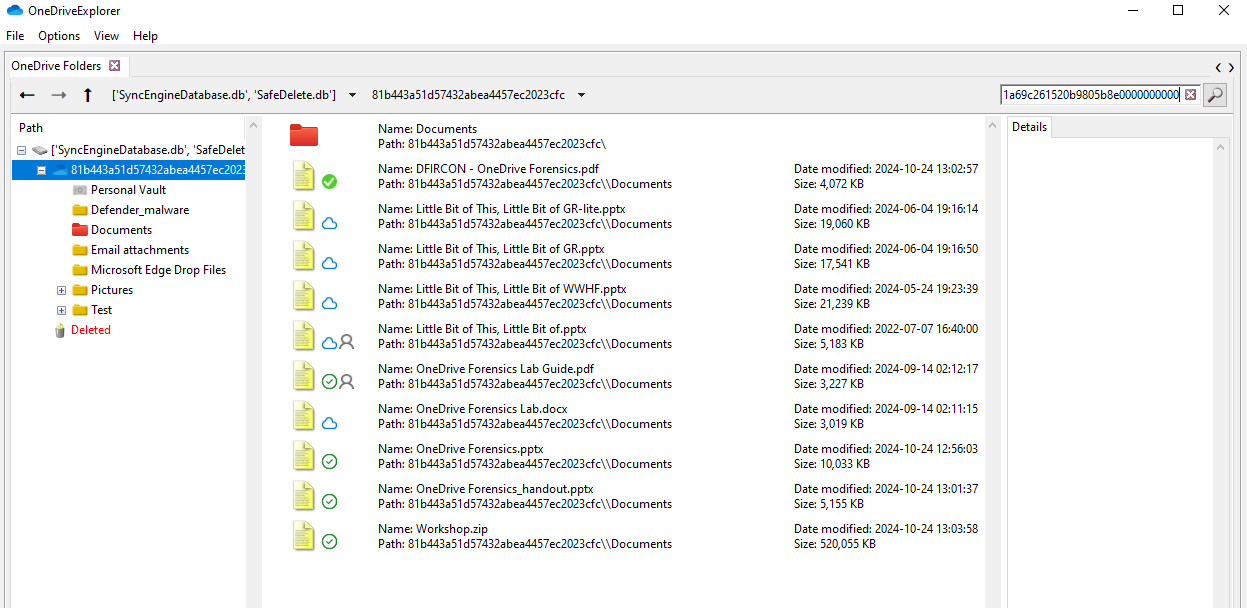Select Documents folder in tree
1247x608 pixels.
[x=121, y=230]
